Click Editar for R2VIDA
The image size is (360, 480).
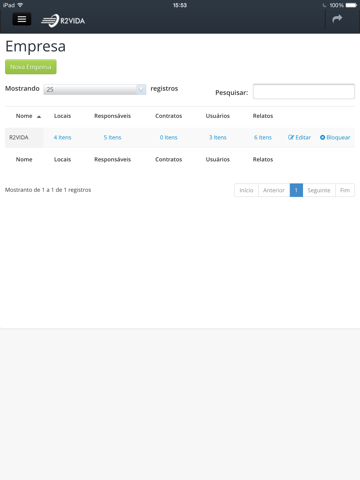(299, 137)
